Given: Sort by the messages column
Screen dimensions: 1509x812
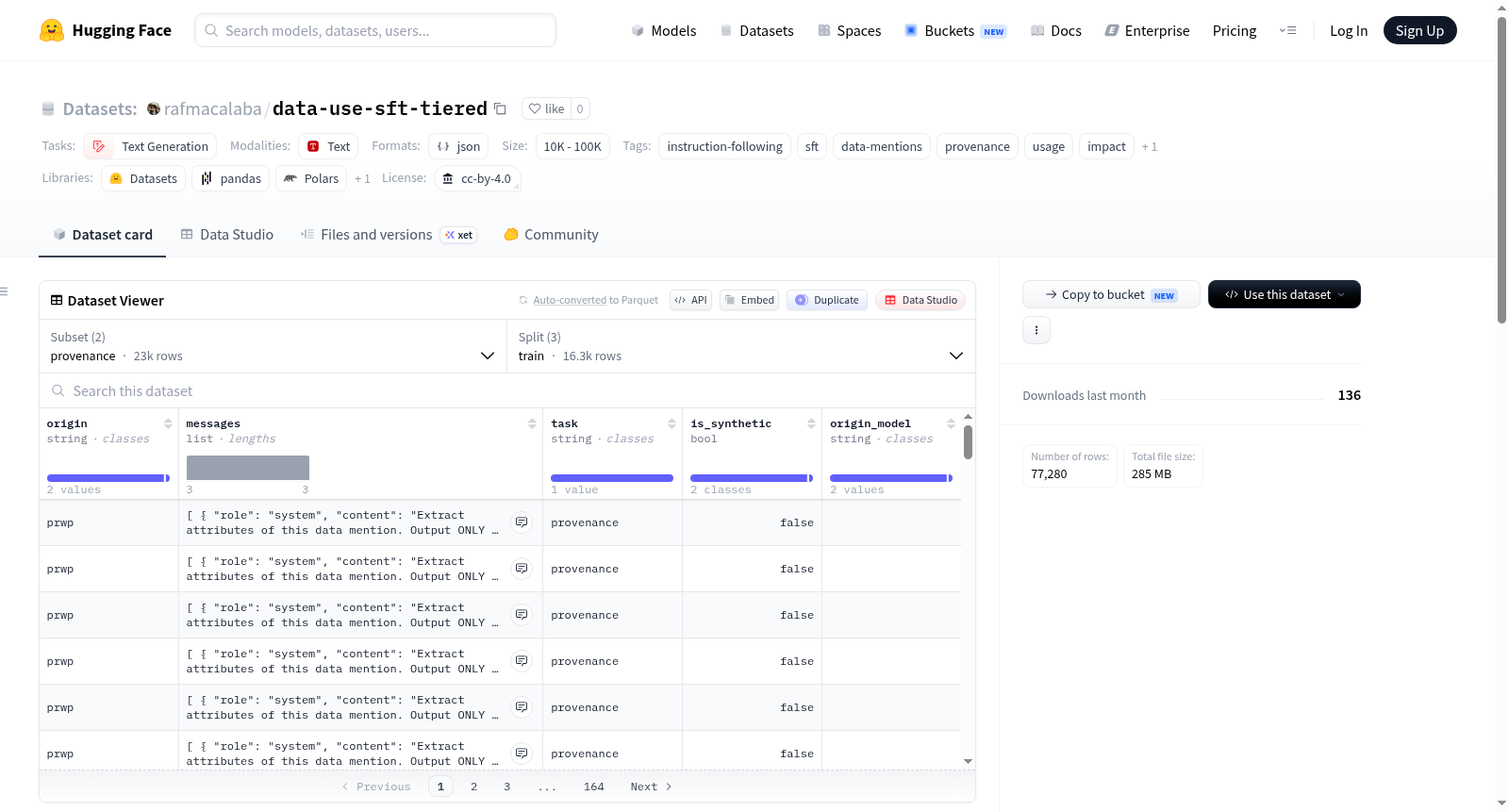Looking at the screenshot, I should click(532, 423).
